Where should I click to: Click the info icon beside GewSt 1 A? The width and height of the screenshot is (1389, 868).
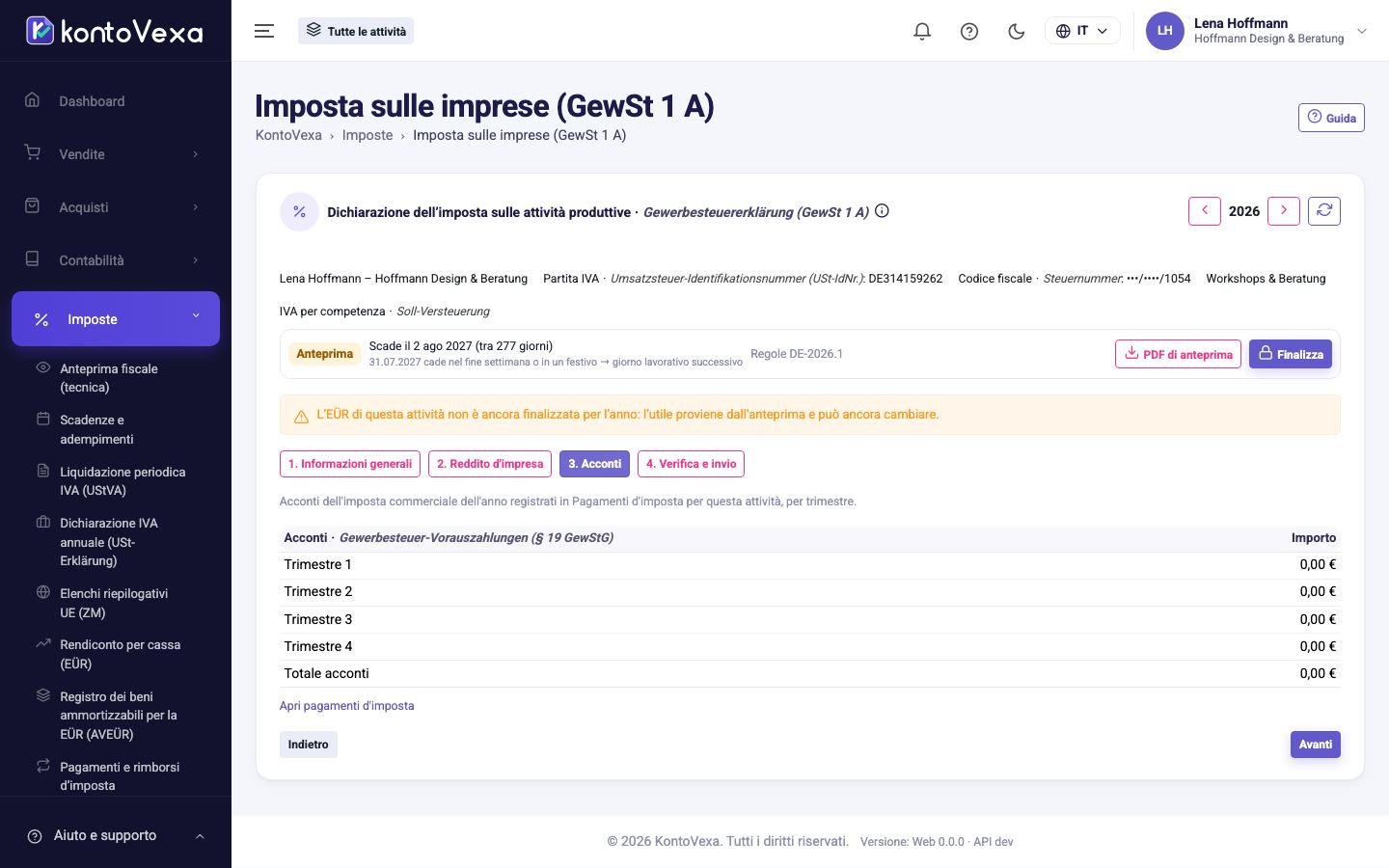pos(882,211)
